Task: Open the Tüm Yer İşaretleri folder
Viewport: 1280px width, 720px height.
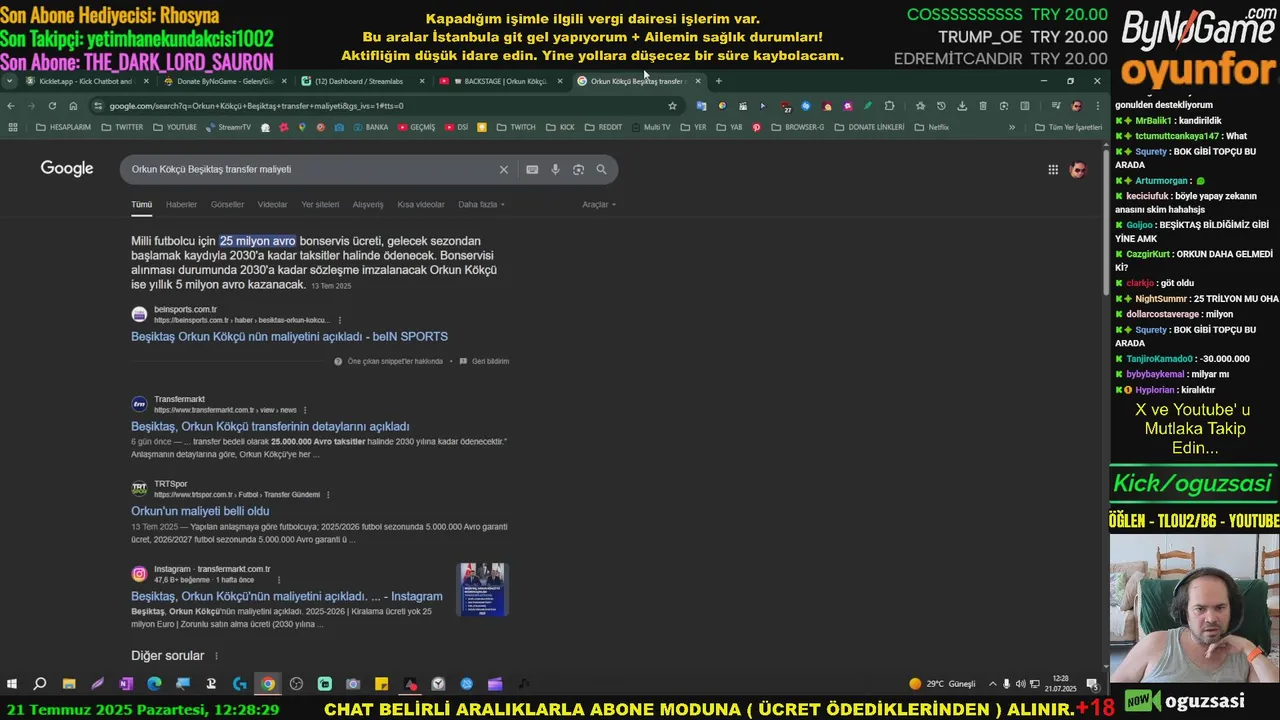Action: tap(1068, 128)
